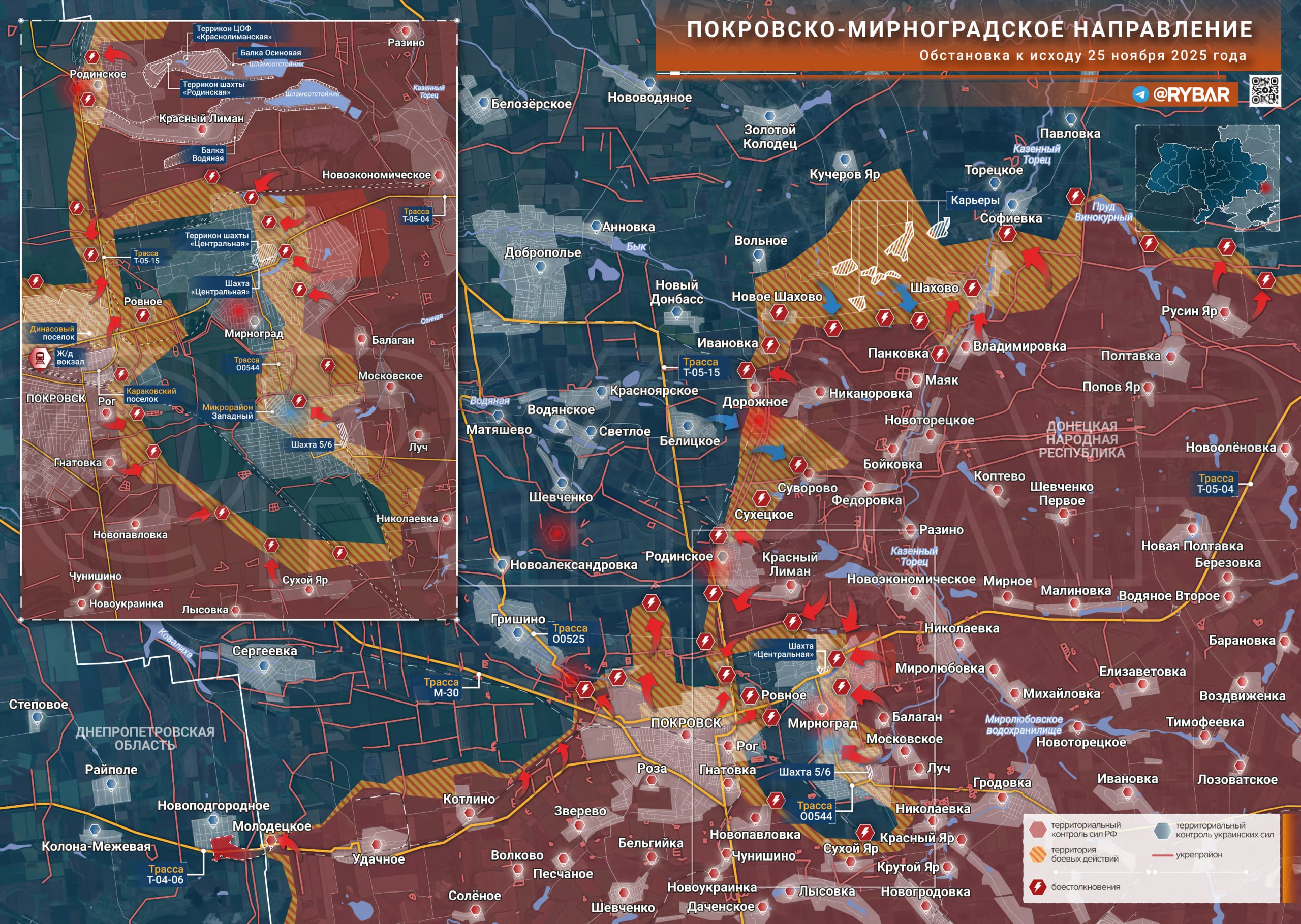1301x924 pixels.
Task: Click the railway station icon near Ж/д вокзал
Action: coord(41,358)
